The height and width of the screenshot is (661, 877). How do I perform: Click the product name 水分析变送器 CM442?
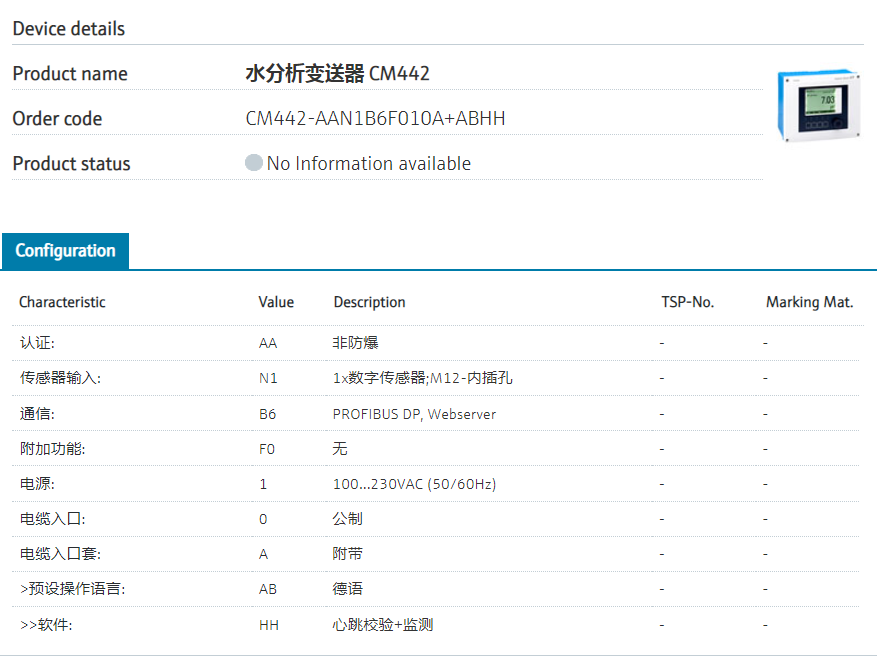pos(337,74)
